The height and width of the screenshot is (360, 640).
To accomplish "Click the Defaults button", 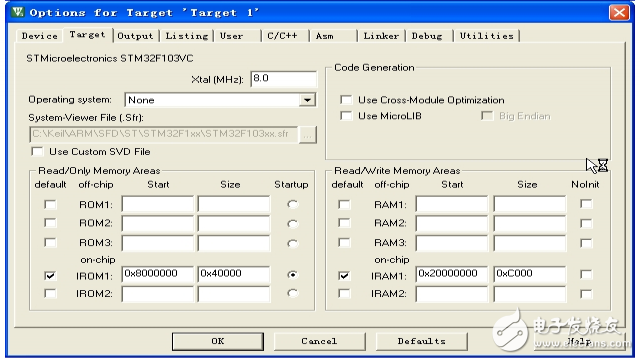I will pos(422,341).
